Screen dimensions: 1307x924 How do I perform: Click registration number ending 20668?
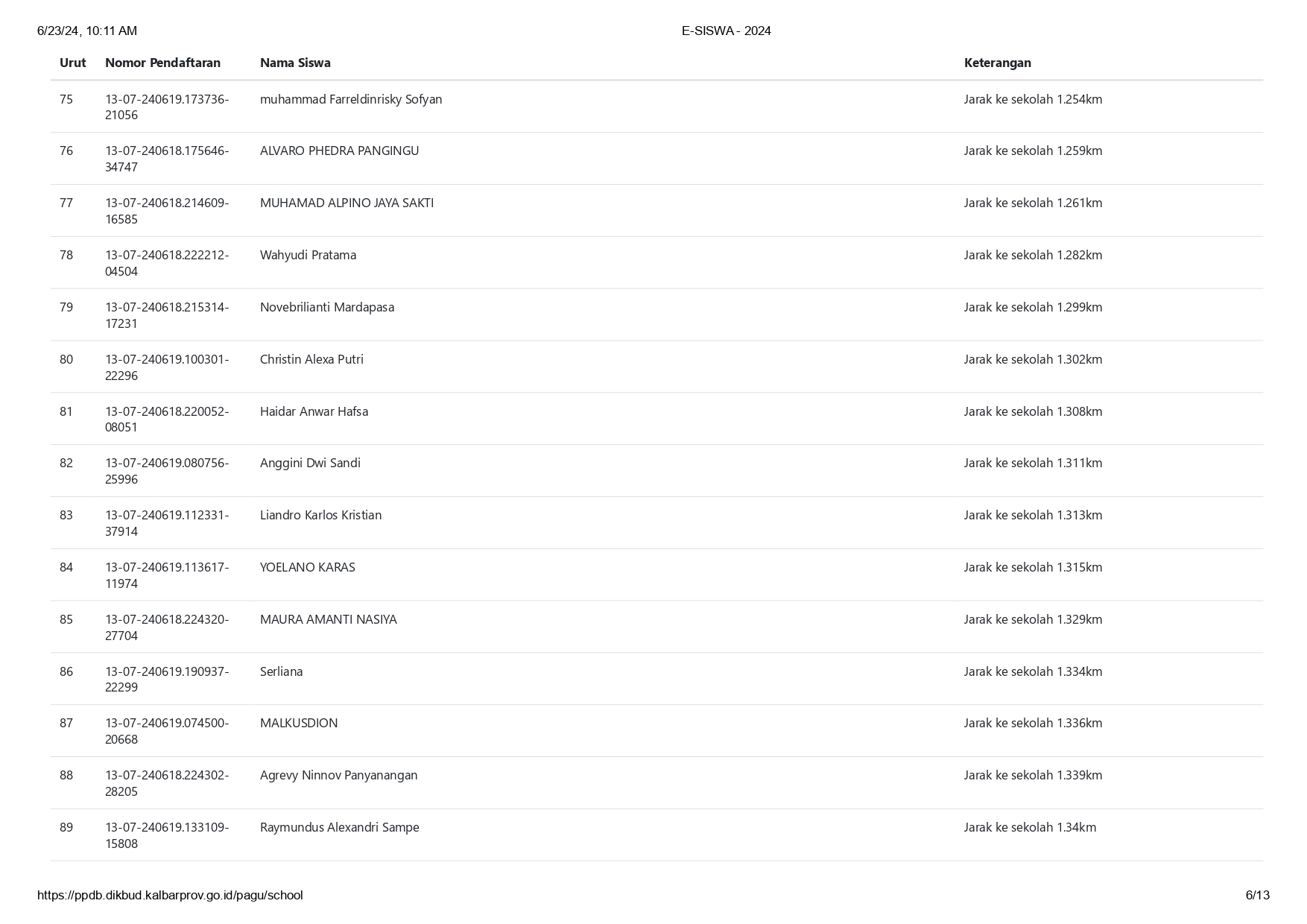coord(167,731)
